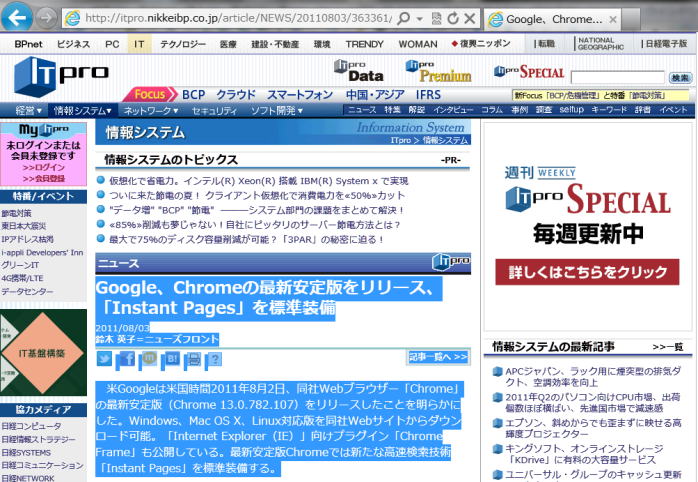This screenshot has height=482, width=698.
Task: Open the WOMAN navigation item
Action: point(418,44)
